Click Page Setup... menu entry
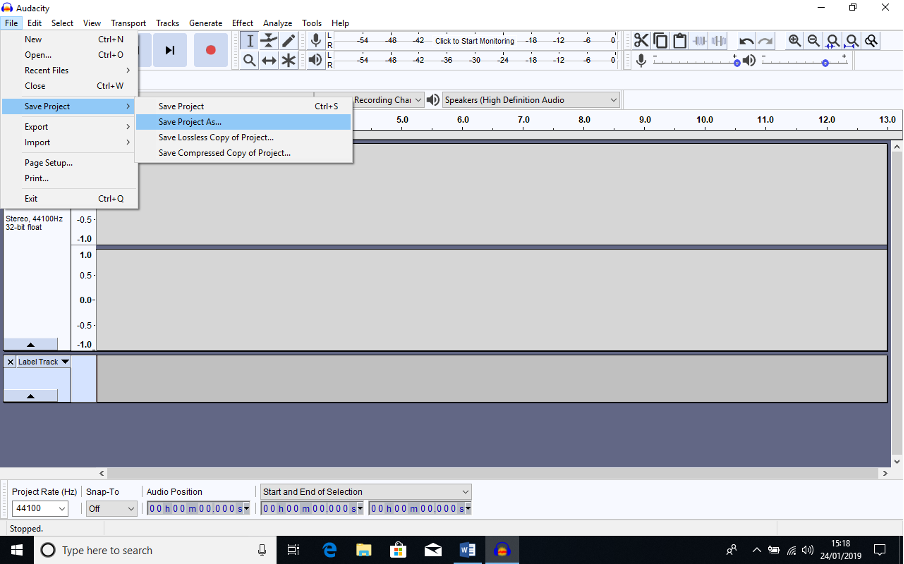 70,163
